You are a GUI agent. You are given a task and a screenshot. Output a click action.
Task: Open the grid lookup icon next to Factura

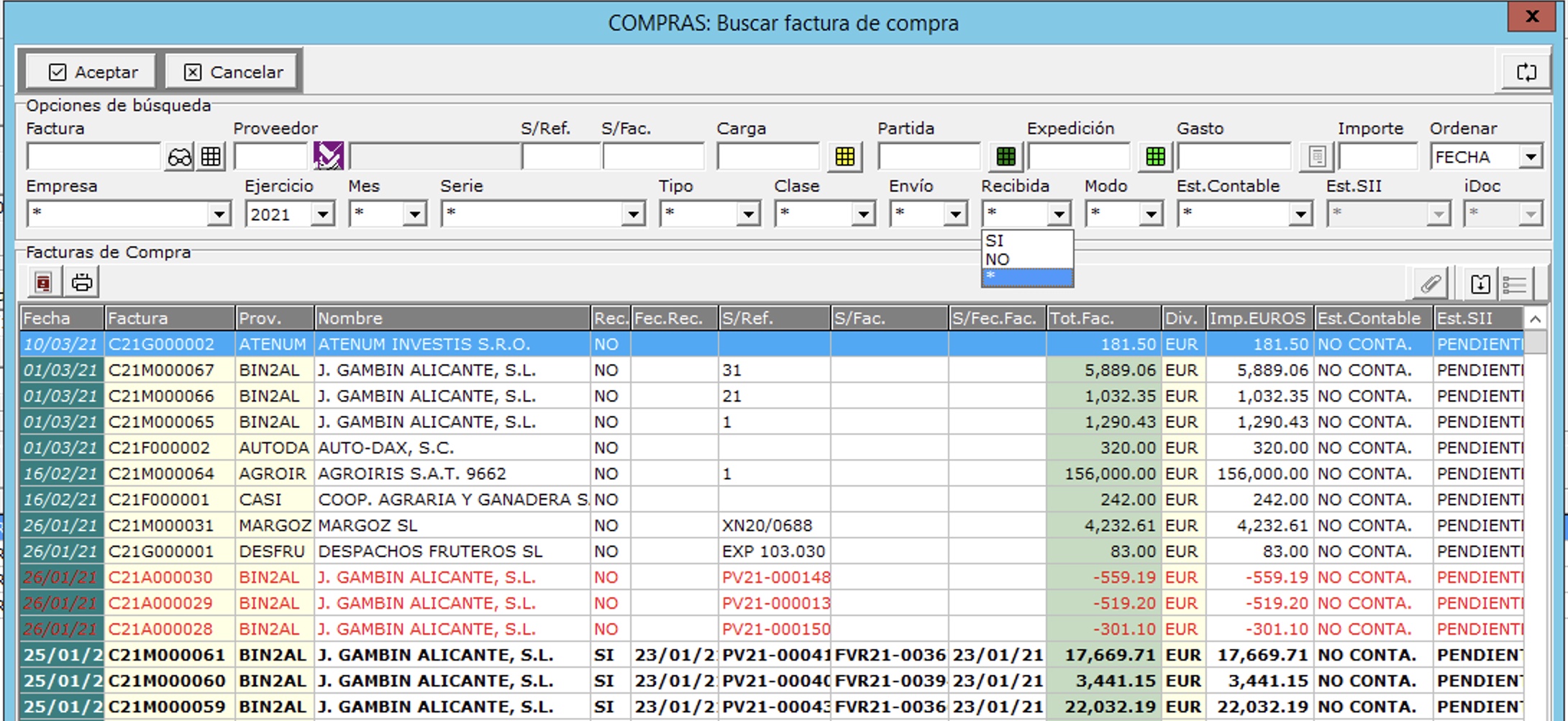[211, 157]
